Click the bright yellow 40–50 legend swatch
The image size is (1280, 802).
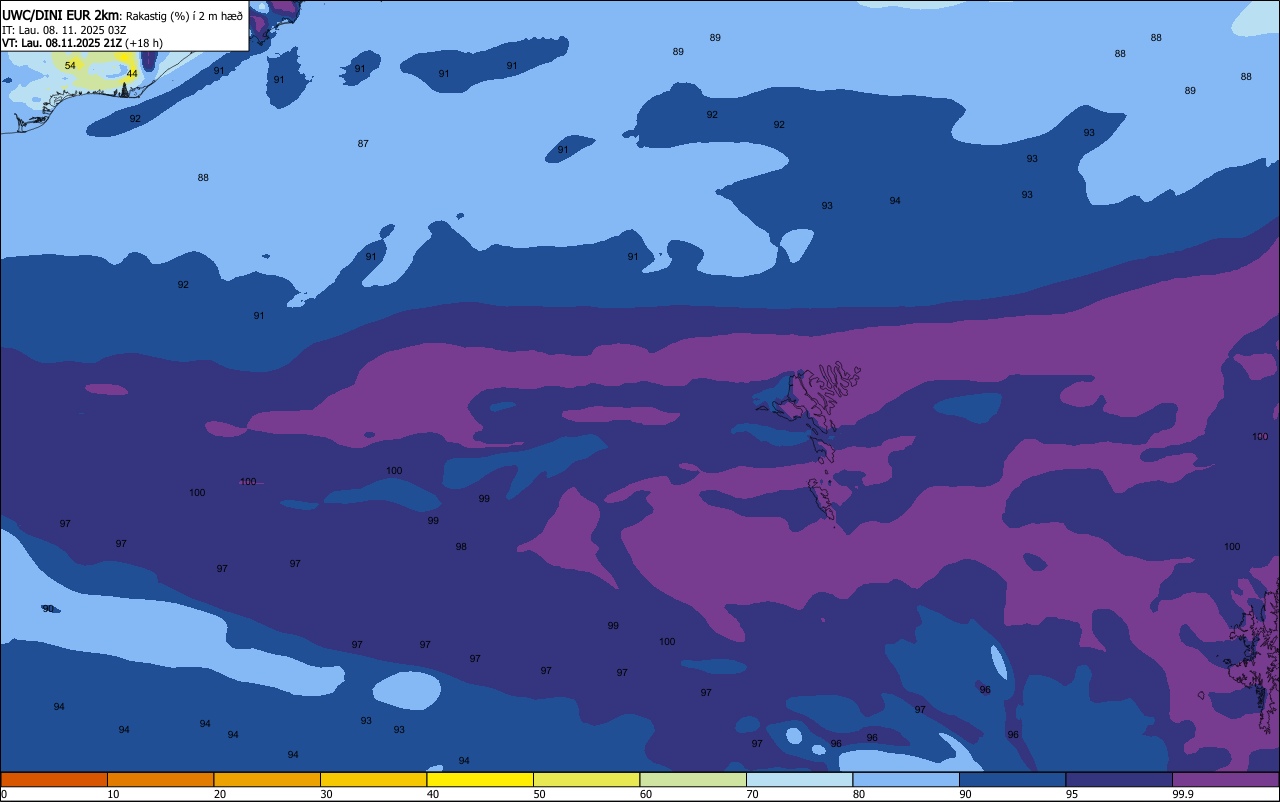[480, 779]
